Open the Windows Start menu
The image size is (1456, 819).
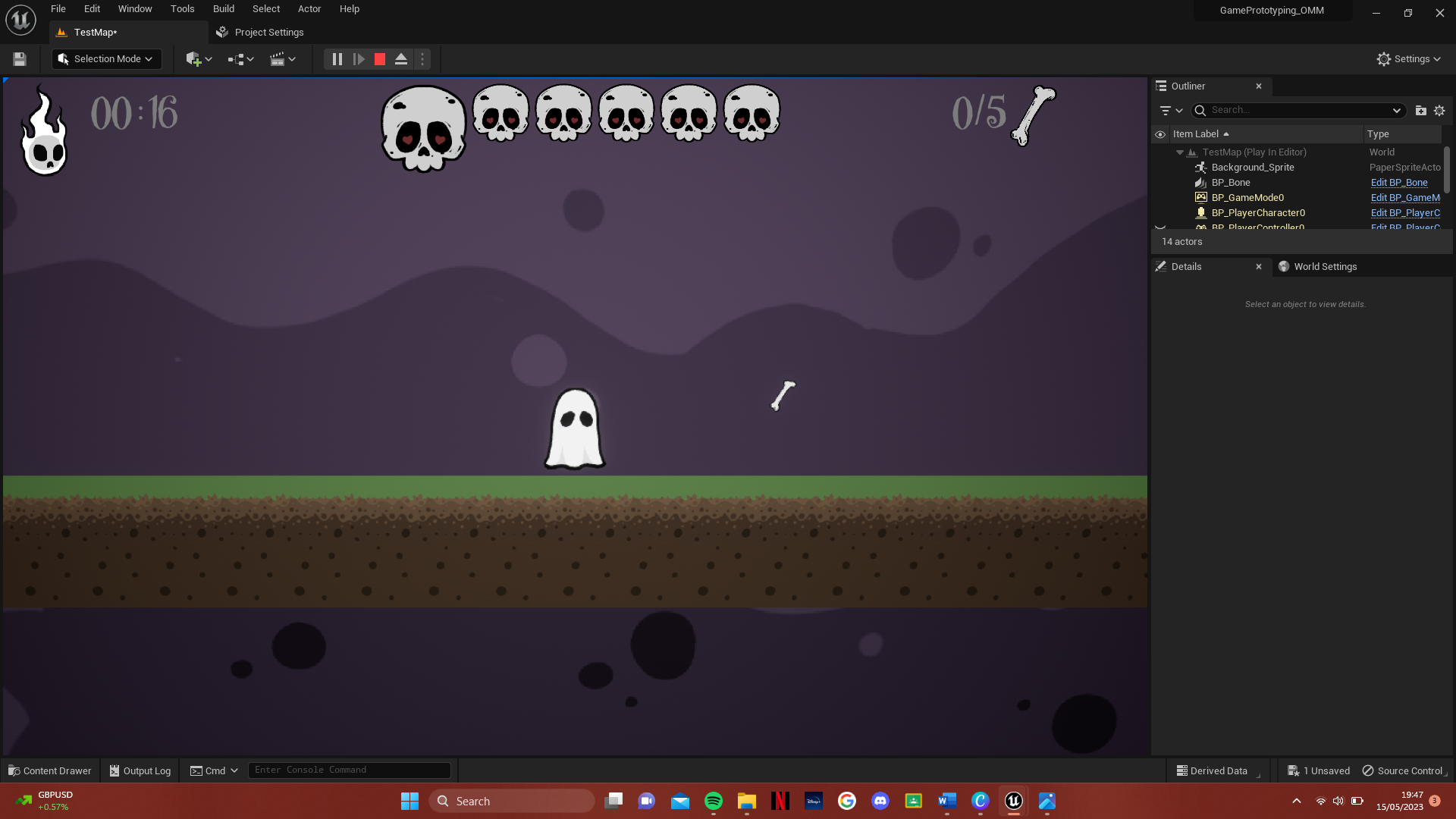[x=409, y=801]
